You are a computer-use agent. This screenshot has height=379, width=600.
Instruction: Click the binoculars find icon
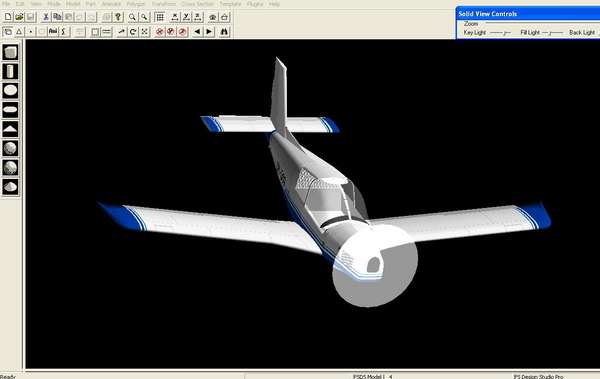pos(224,32)
